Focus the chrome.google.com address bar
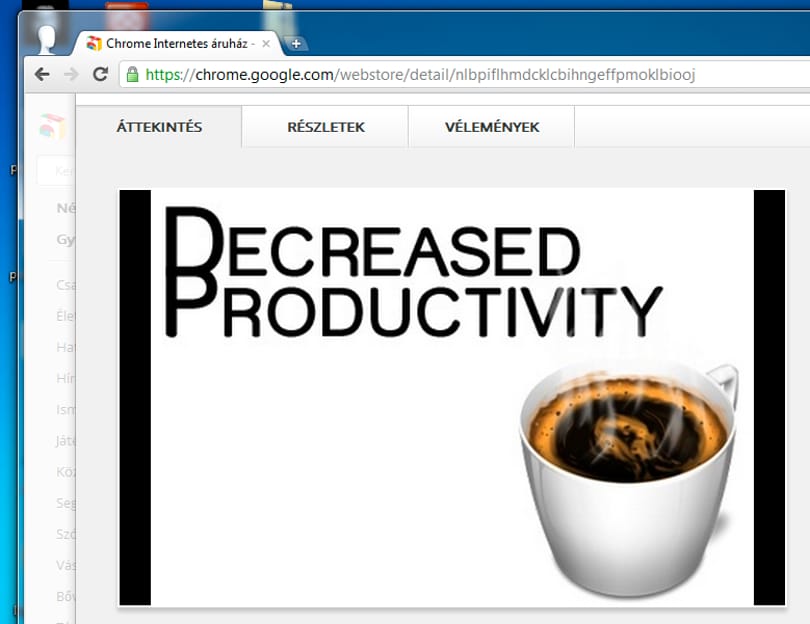Screen dimensions: 810x624 465,74
